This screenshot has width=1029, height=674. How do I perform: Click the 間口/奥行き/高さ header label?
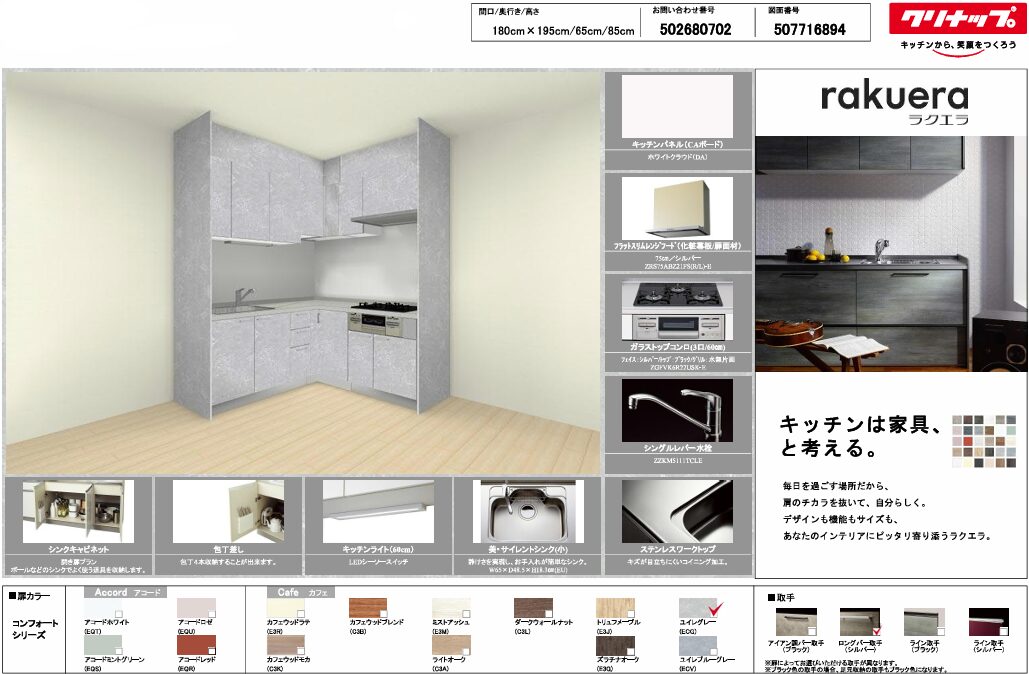tap(509, 12)
